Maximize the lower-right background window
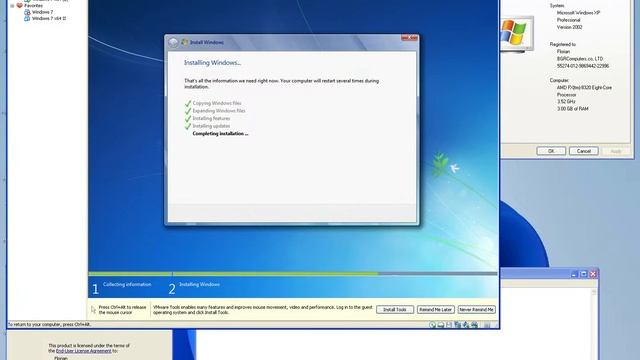The image size is (640, 360). 584,274
